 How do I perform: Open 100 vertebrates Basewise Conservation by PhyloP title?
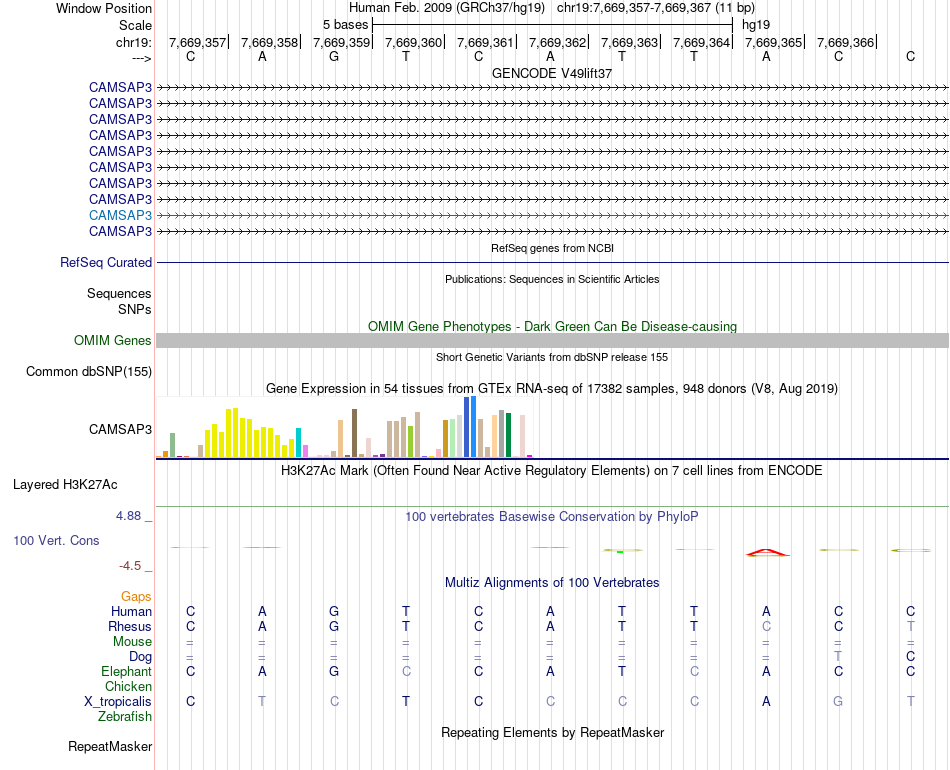point(551,517)
